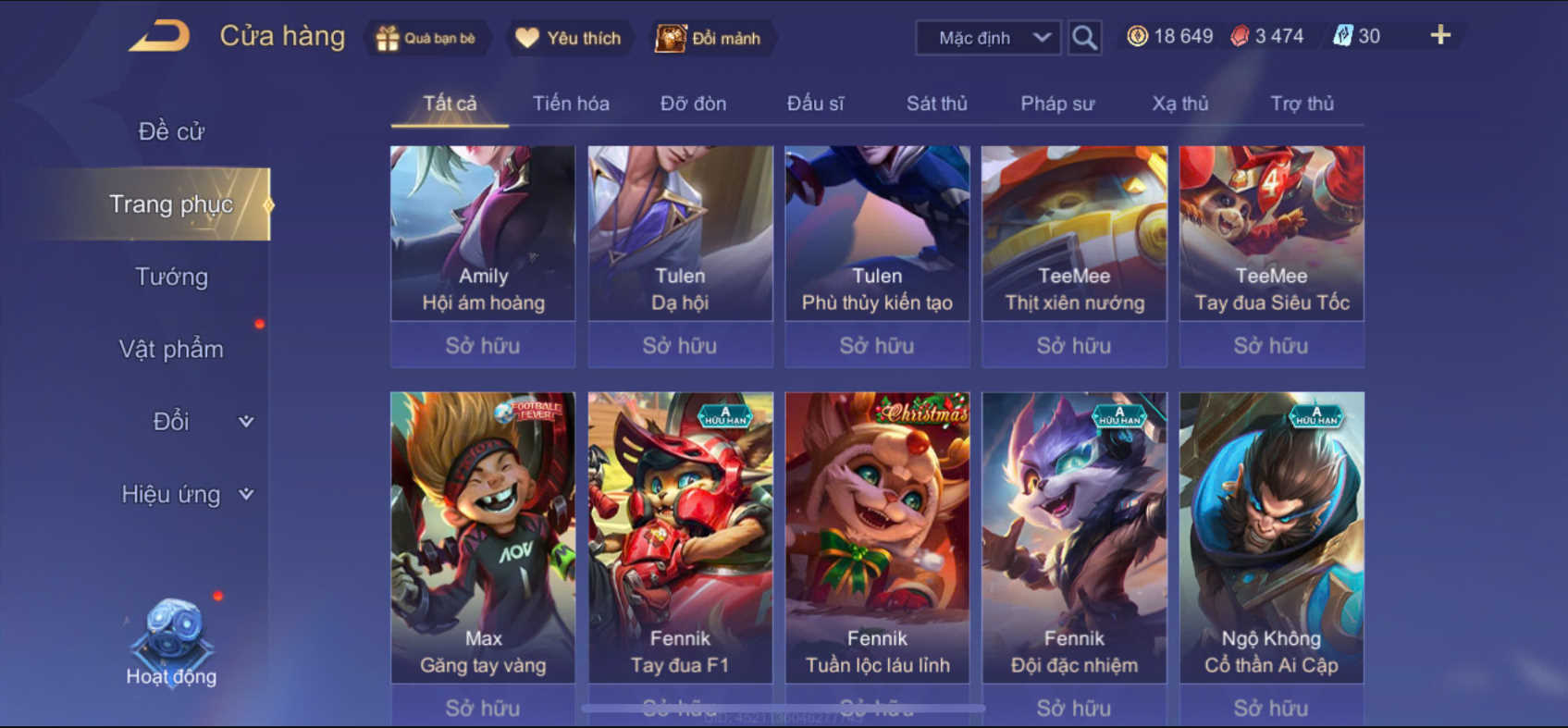Open Ngộ Không Cổ thần Ai Cập skin

(1271, 537)
